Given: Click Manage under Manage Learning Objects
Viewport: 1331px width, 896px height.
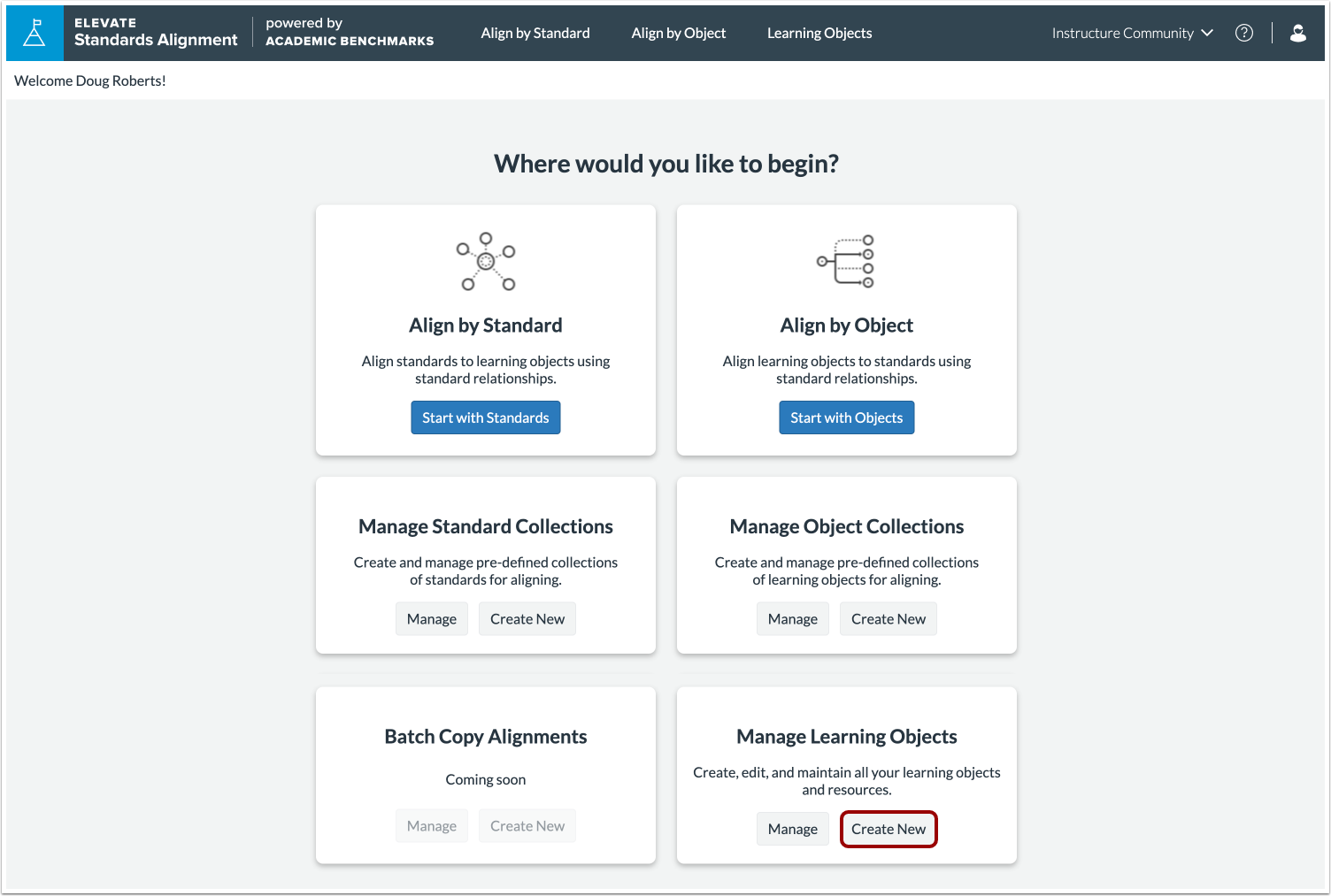Looking at the screenshot, I should coord(792,829).
